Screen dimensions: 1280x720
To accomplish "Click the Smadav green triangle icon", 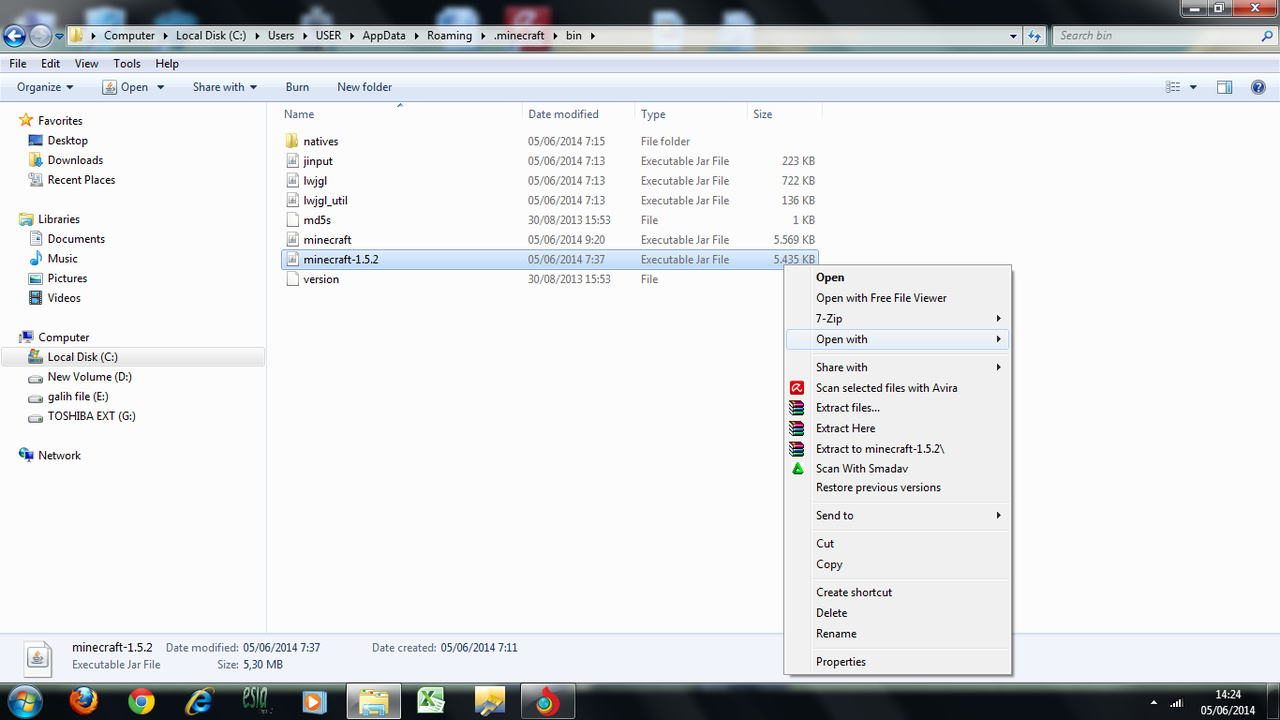I will (797, 468).
